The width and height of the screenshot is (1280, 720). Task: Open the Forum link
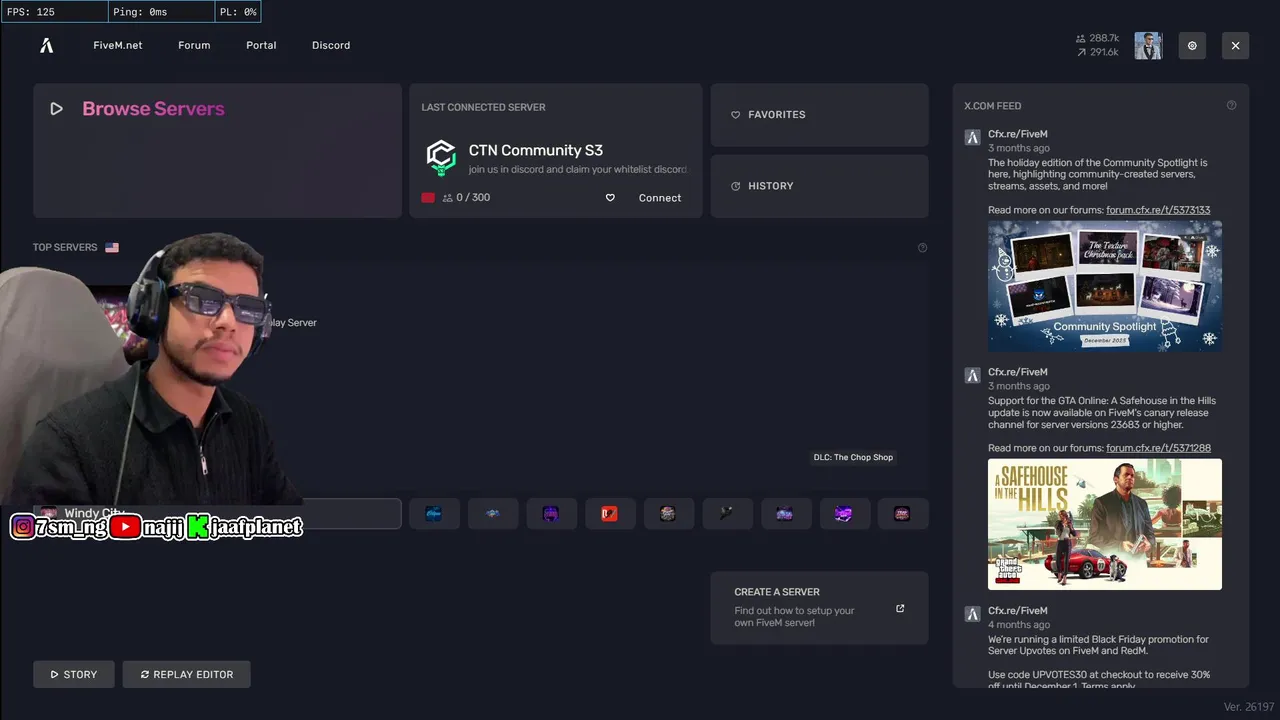(194, 45)
